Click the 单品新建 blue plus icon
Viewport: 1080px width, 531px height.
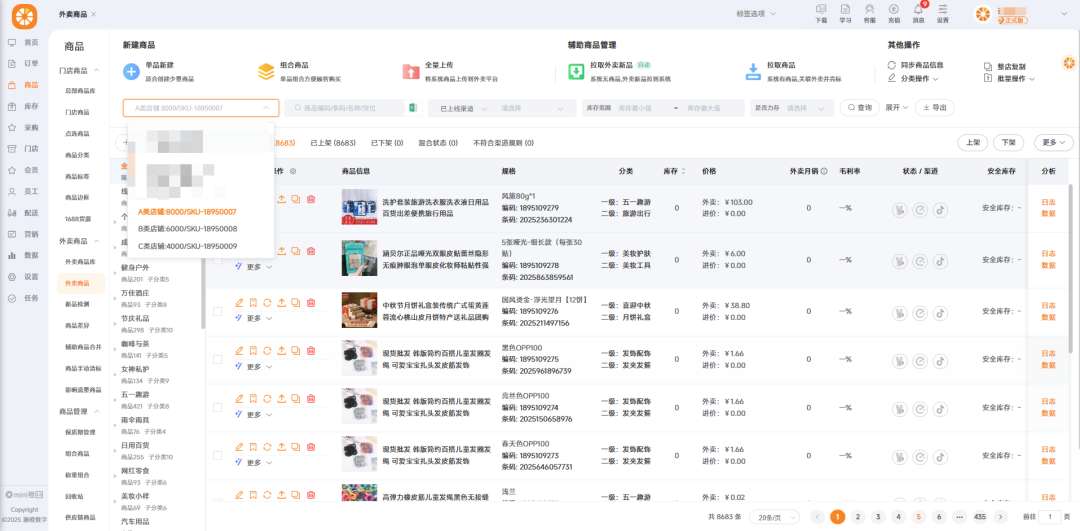(131, 71)
